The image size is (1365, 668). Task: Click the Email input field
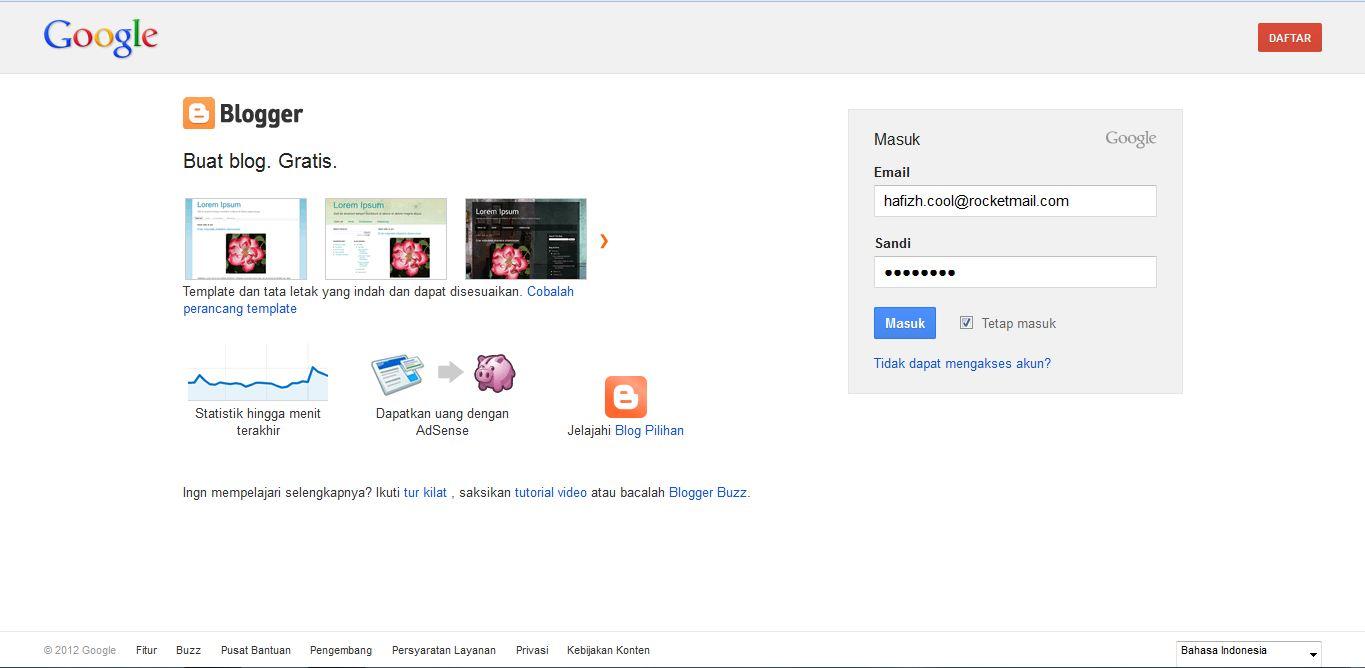click(x=1015, y=201)
